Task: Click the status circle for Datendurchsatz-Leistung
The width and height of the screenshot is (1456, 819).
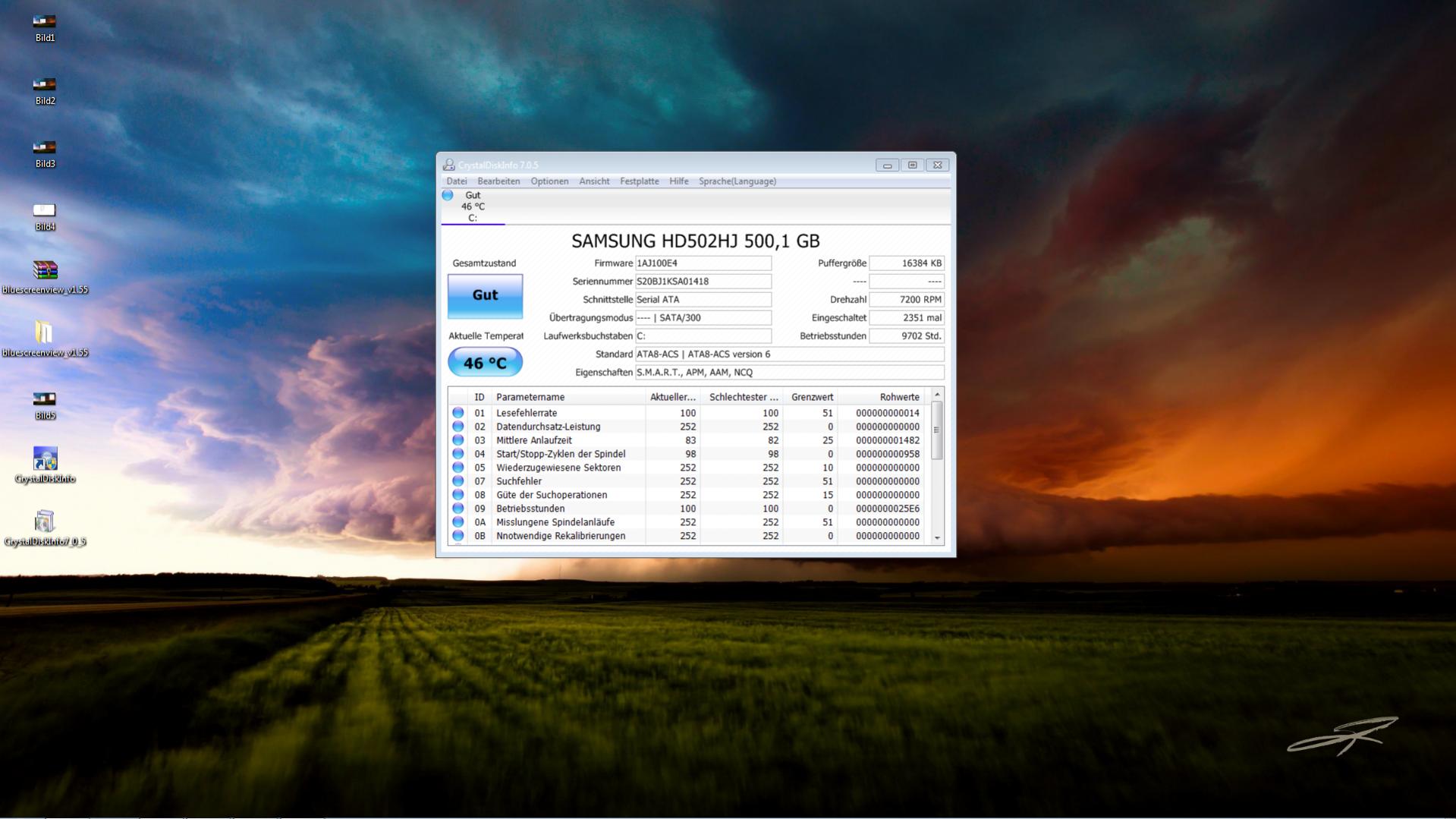Action: tap(458, 427)
